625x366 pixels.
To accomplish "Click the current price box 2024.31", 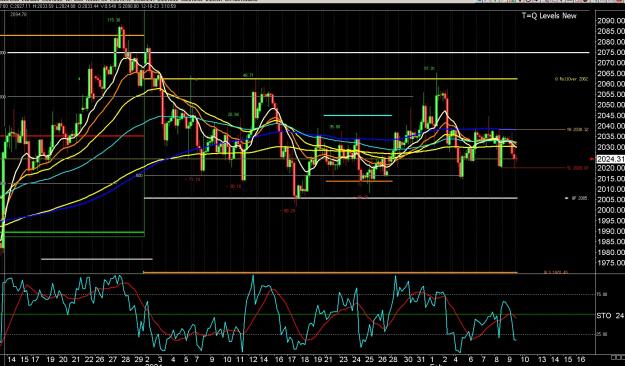I will [611, 159].
